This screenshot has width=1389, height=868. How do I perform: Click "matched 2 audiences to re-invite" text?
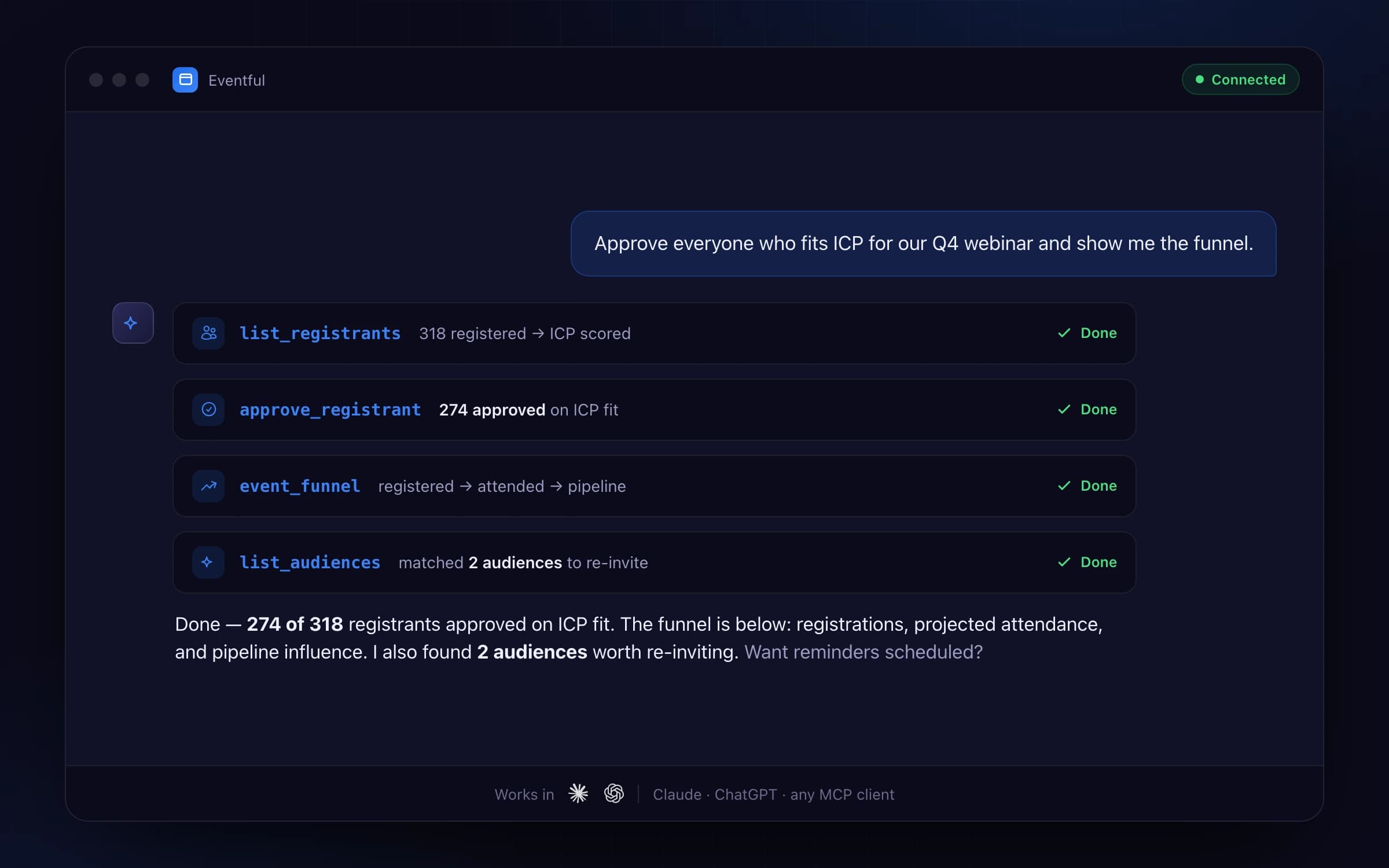(523, 563)
